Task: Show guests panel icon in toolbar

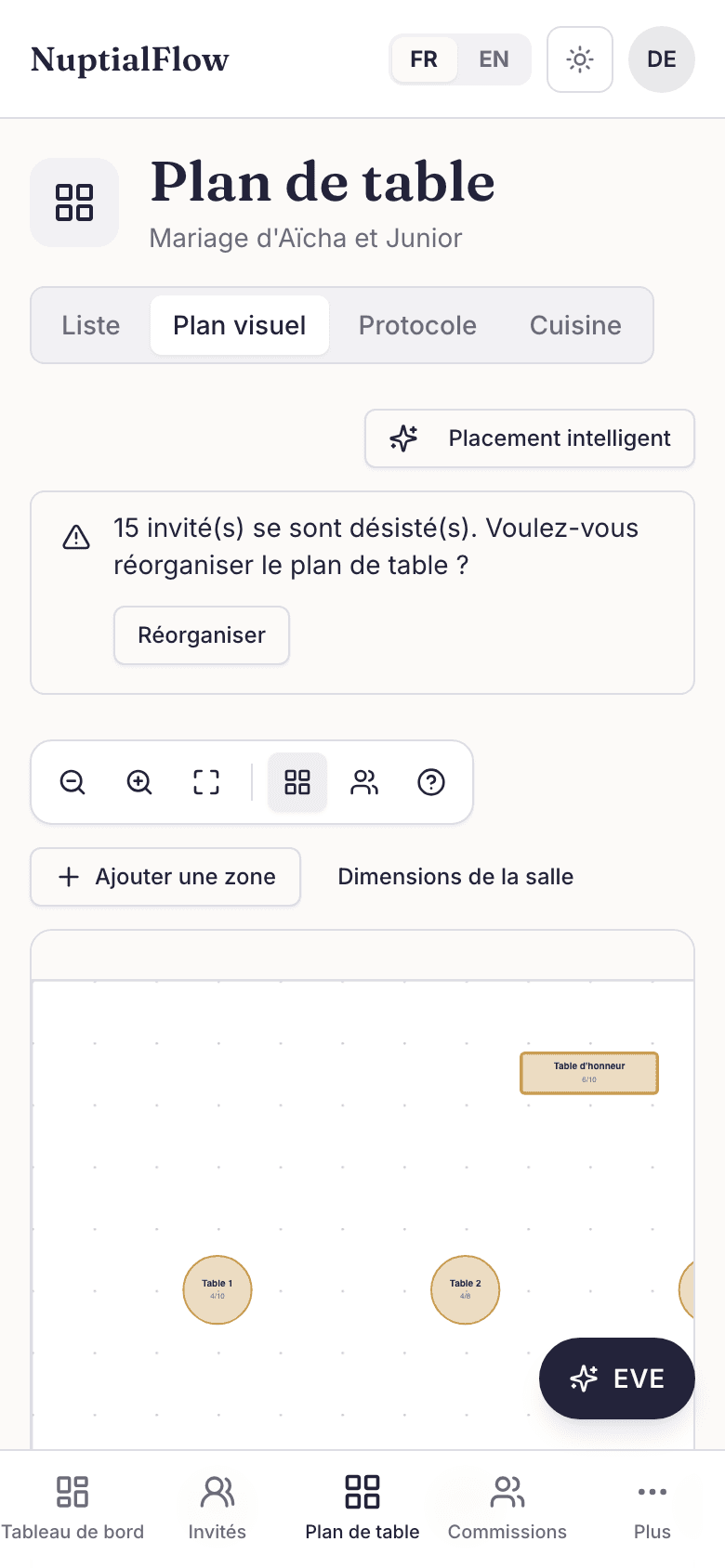Action: (364, 782)
